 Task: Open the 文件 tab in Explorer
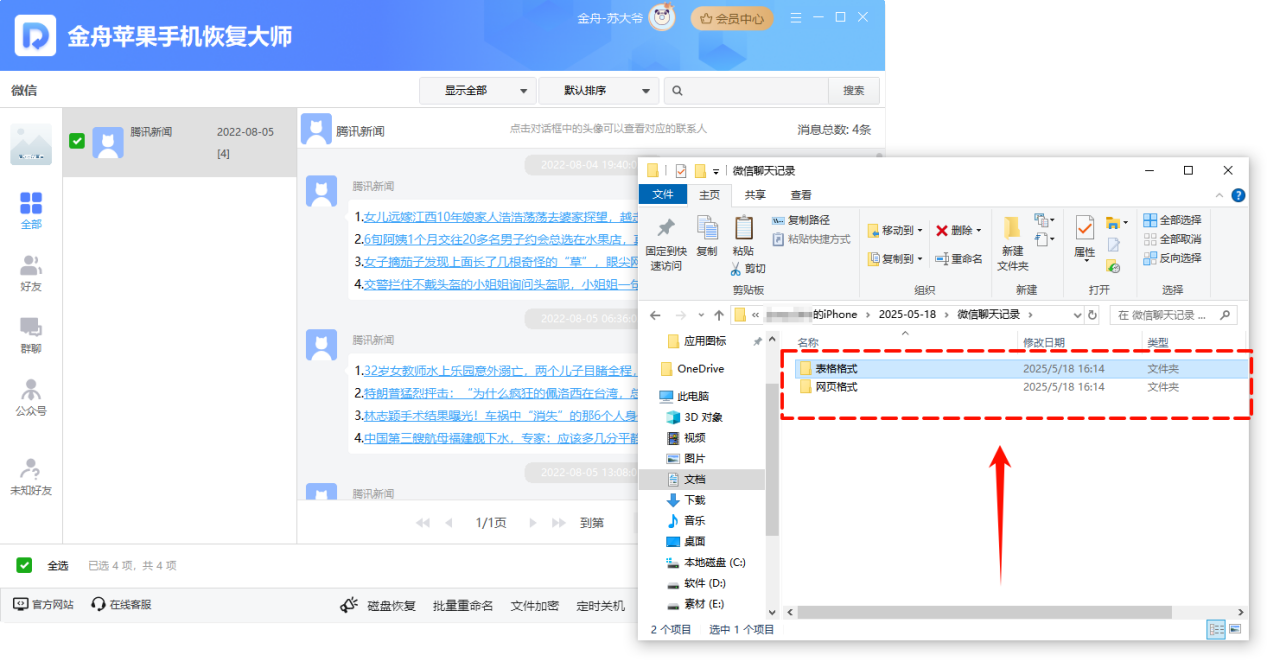point(662,195)
